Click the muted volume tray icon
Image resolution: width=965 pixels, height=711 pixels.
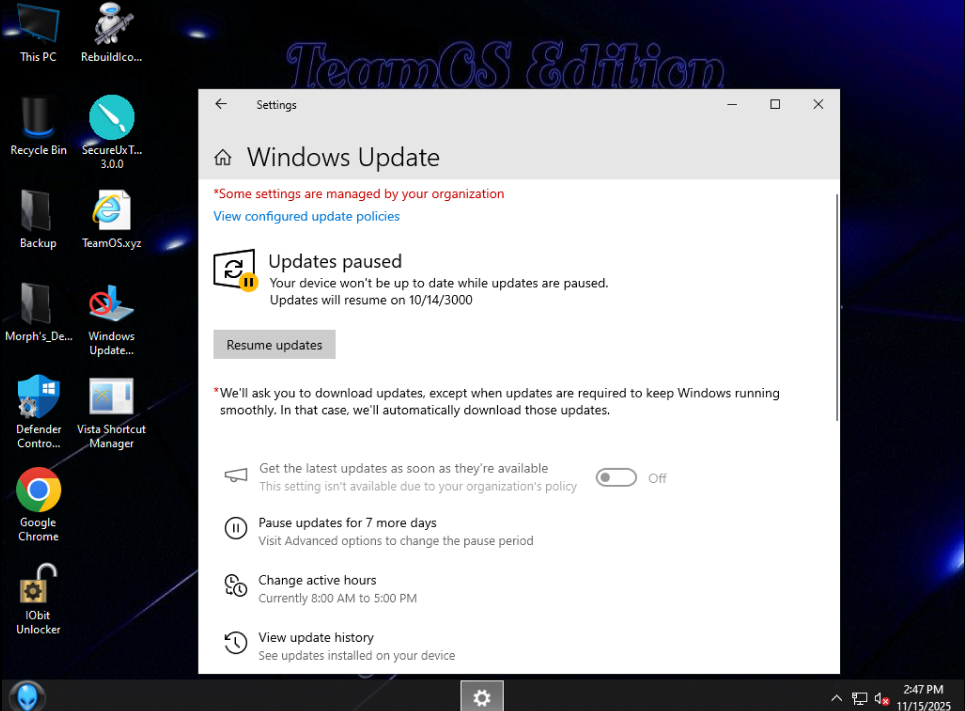pyautogui.click(x=881, y=699)
